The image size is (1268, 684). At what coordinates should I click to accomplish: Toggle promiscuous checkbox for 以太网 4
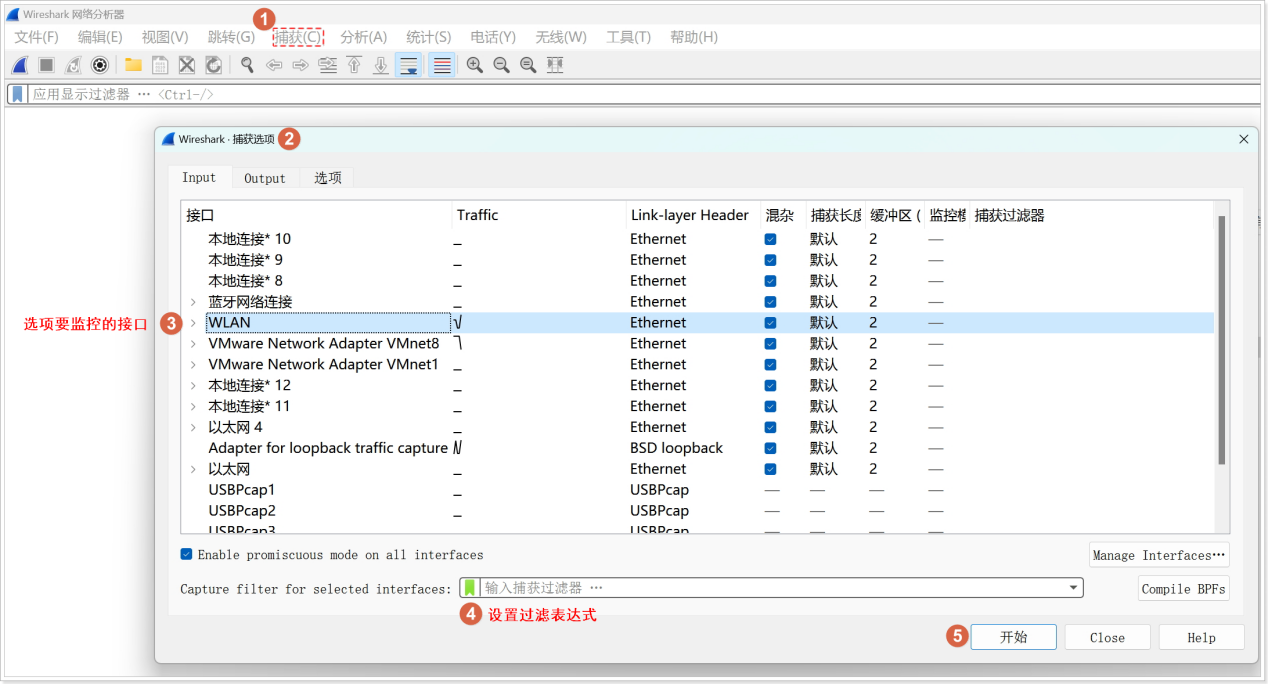tap(770, 427)
